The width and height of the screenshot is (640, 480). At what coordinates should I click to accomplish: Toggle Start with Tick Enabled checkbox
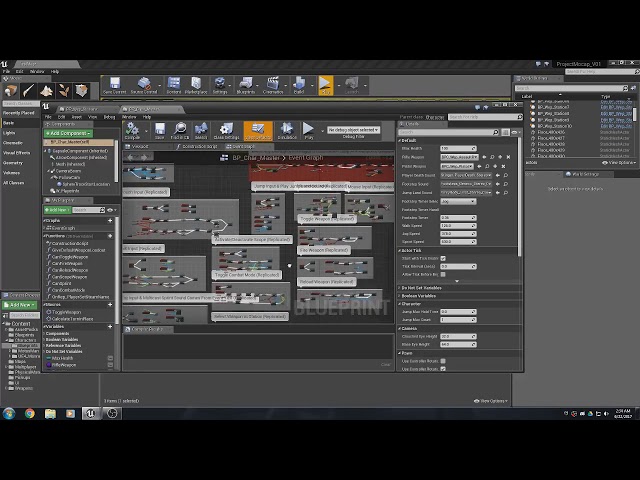click(443, 258)
